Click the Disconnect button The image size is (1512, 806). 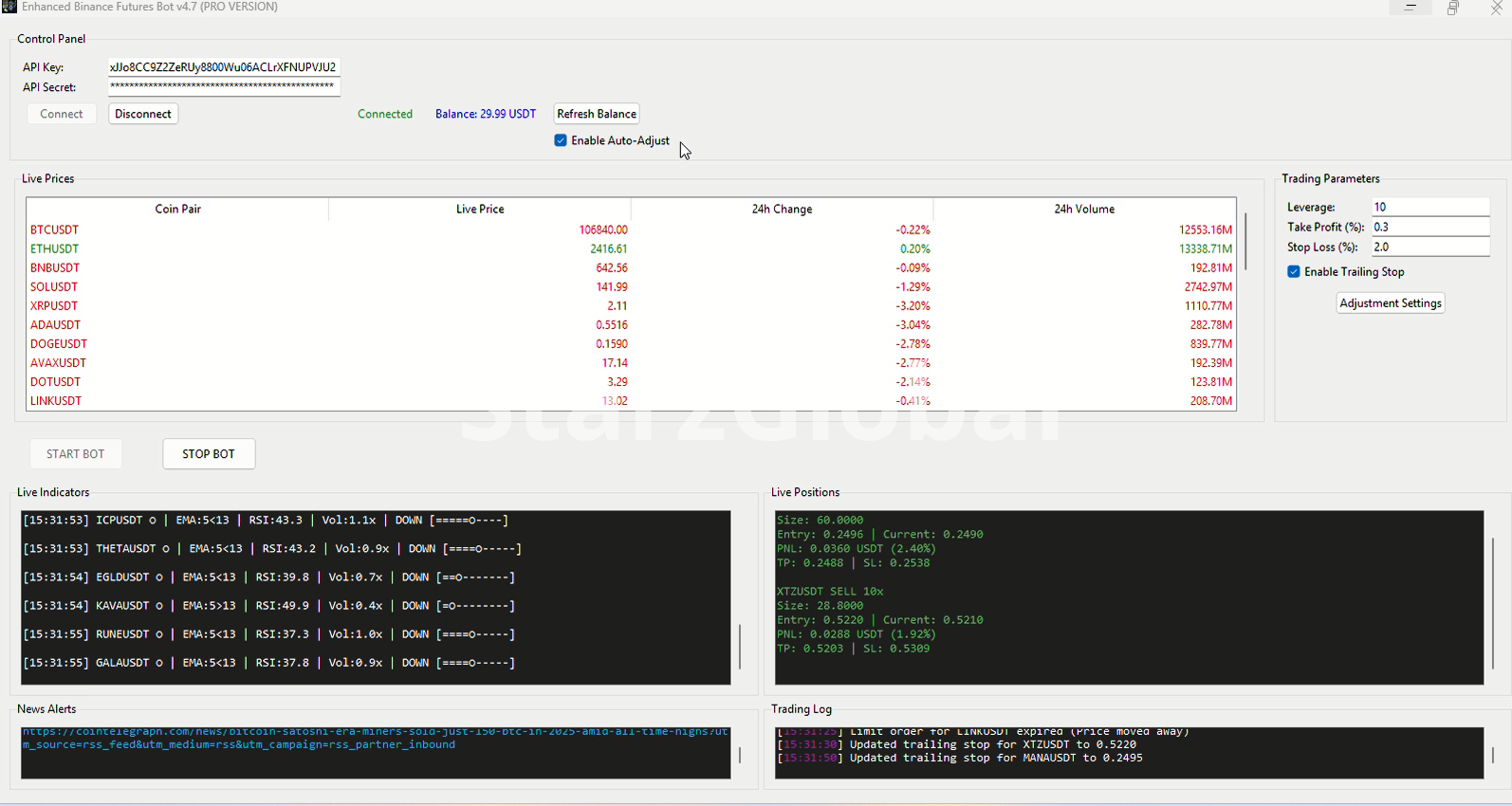coord(143,114)
